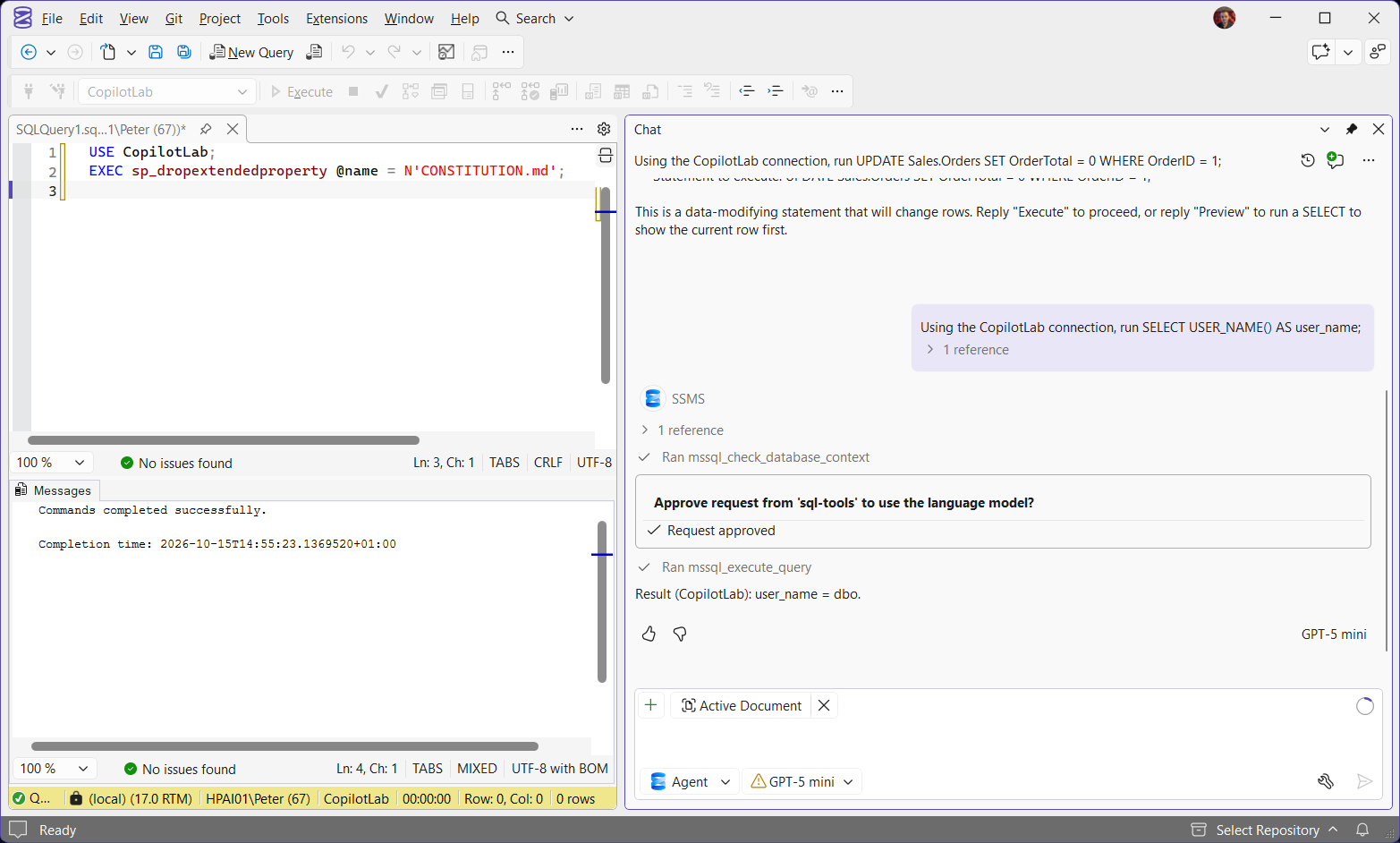Viewport: 1400px width, 843px height.
Task: Add context with the plus icon
Action: (651, 705)
